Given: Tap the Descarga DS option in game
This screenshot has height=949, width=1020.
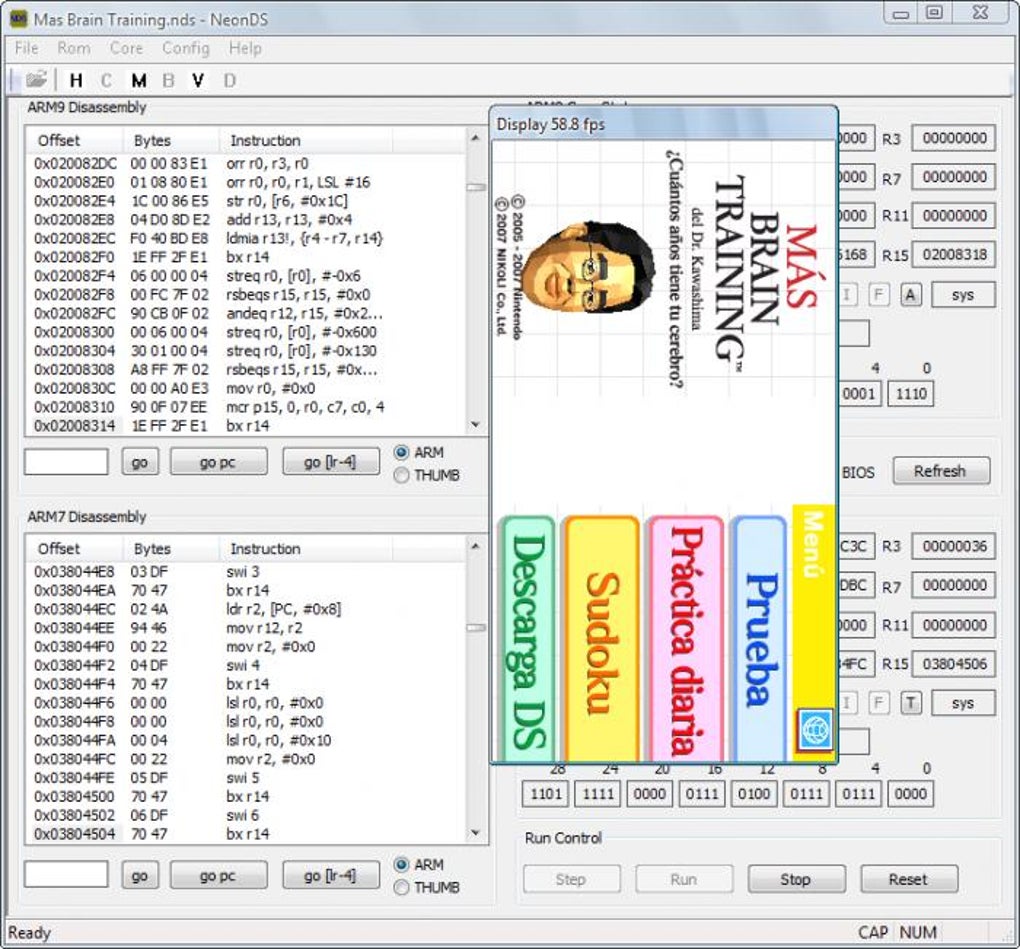Looking at the screenshot, I should pos(528,639).
